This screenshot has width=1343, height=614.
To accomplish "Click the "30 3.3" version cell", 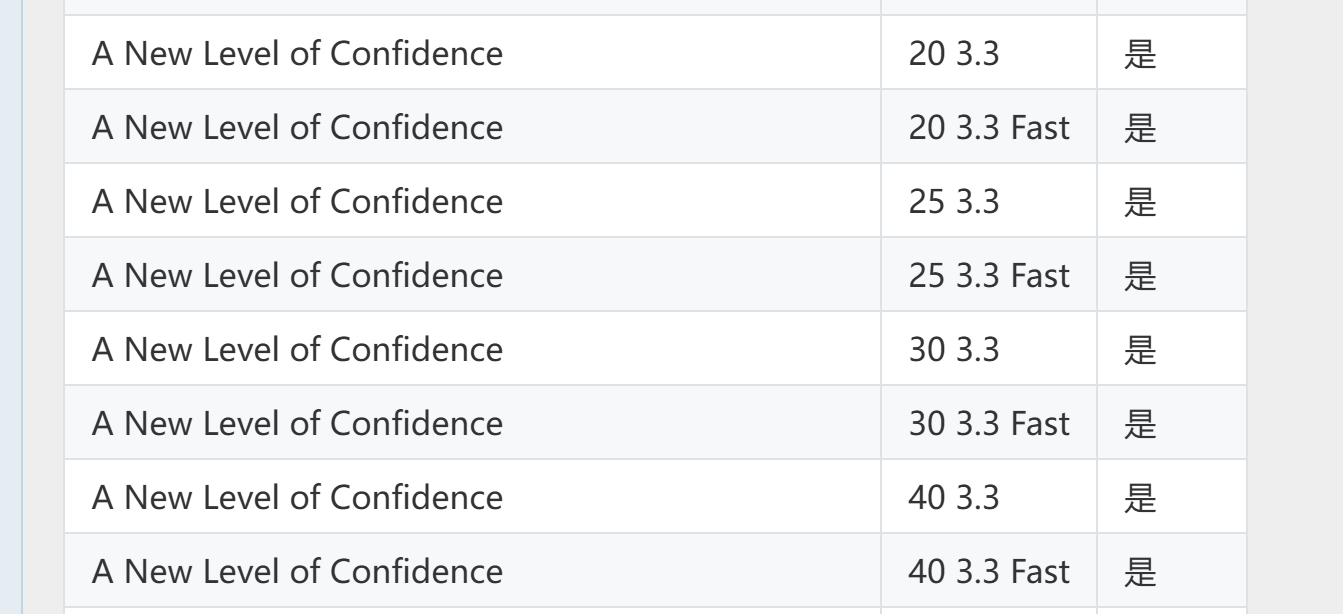I will pos(989,349).
